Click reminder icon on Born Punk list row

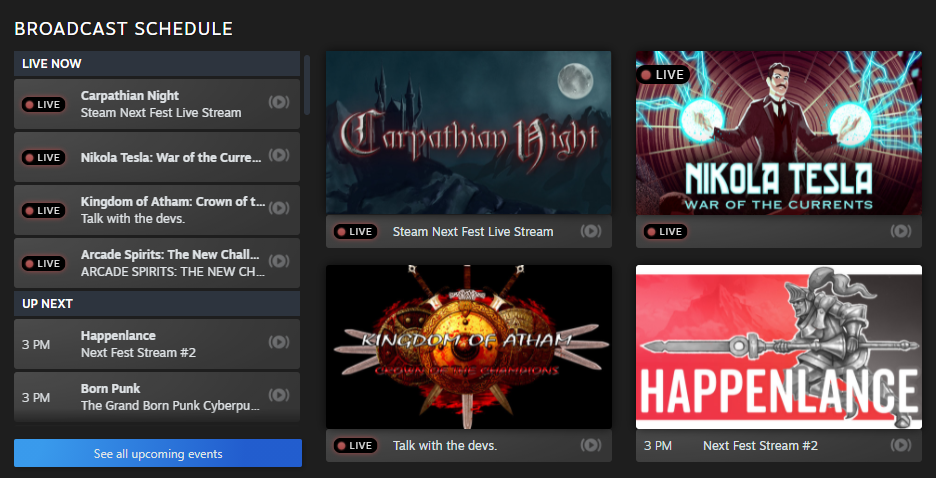[279, 396]
